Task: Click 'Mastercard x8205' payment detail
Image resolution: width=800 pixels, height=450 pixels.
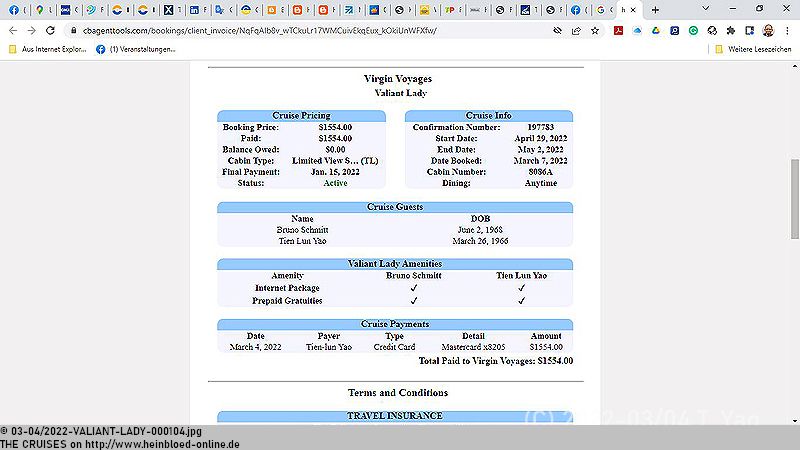Action: 473,347
